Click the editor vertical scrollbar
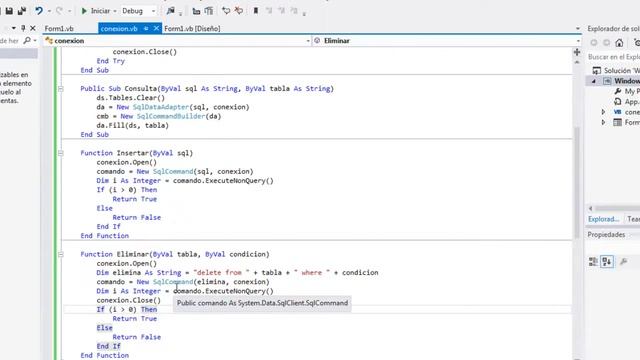 point(577,182)
